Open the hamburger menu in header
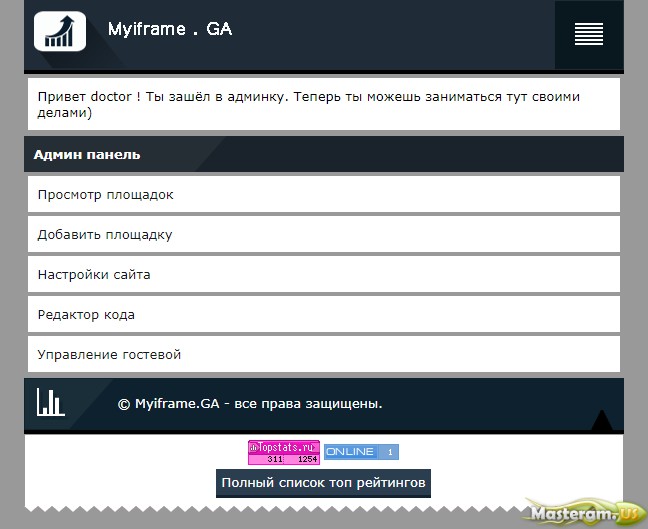 [x=589, y=34]
